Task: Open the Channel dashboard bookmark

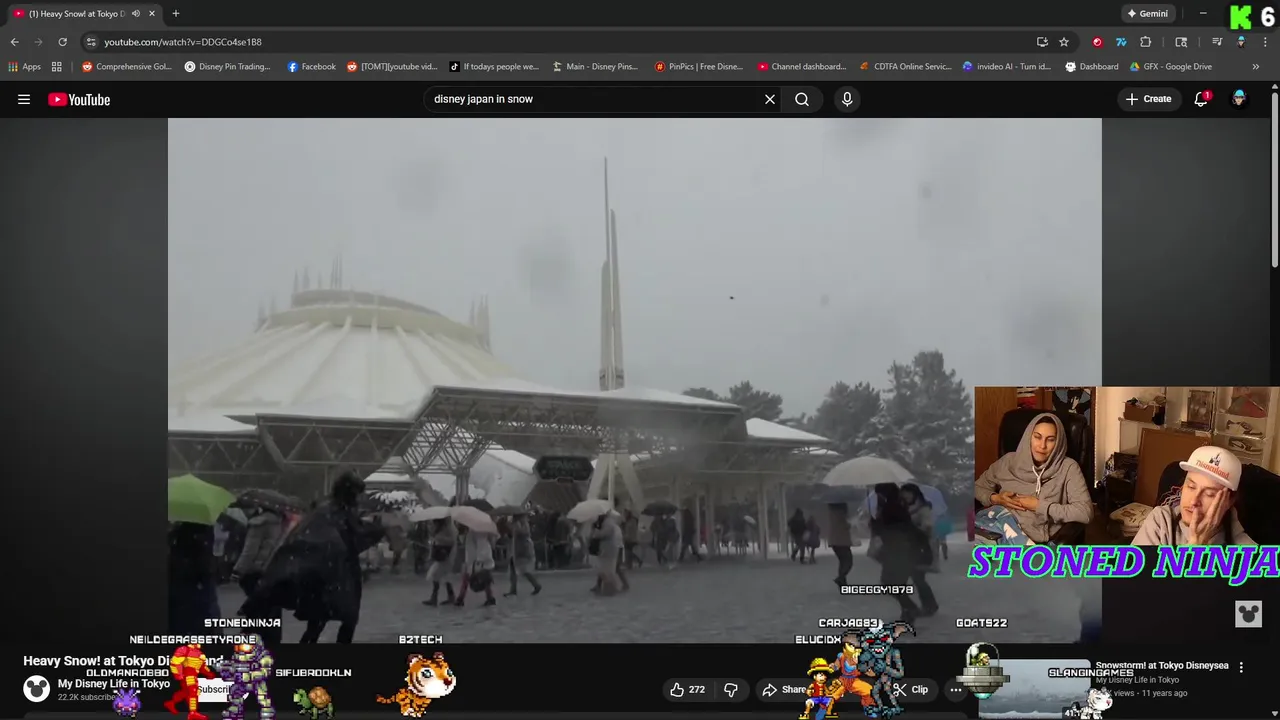Action: coord(802,67)
